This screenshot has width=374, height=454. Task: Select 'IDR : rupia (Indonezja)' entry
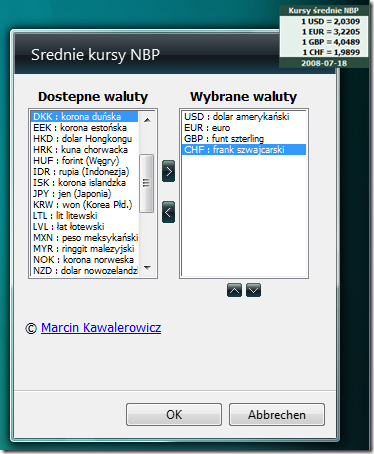84,171
